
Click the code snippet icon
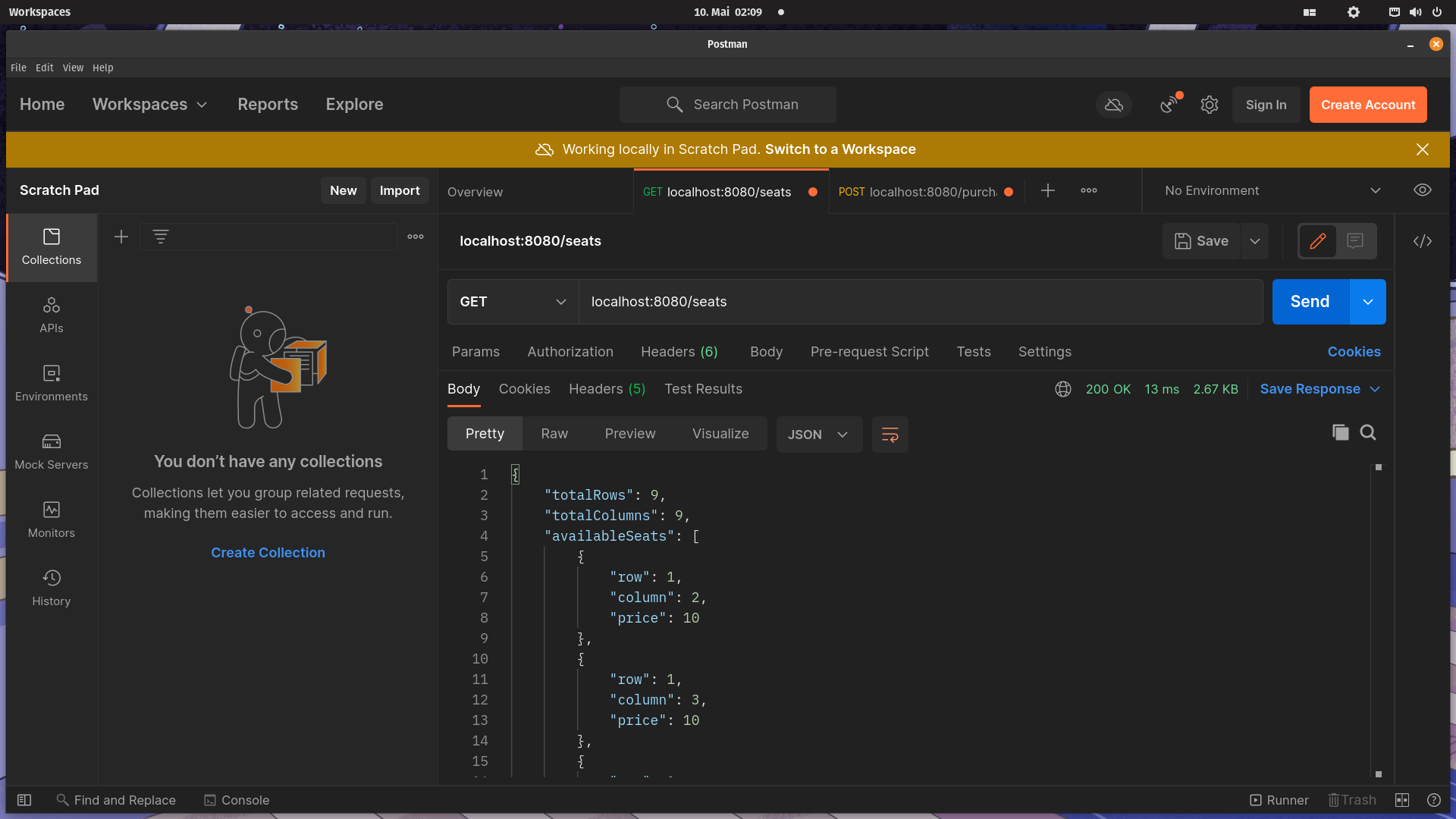point(1422,241)
